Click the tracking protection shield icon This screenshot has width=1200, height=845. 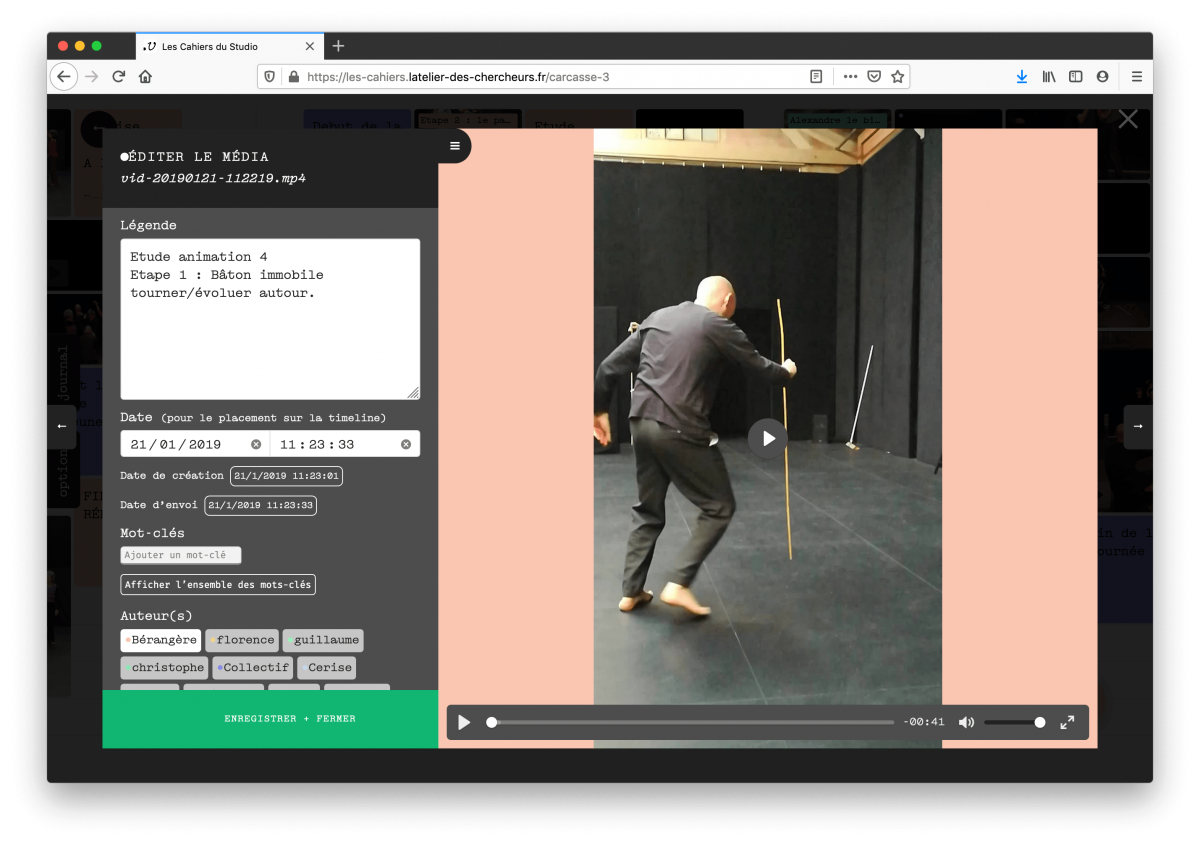coord(271,77)
